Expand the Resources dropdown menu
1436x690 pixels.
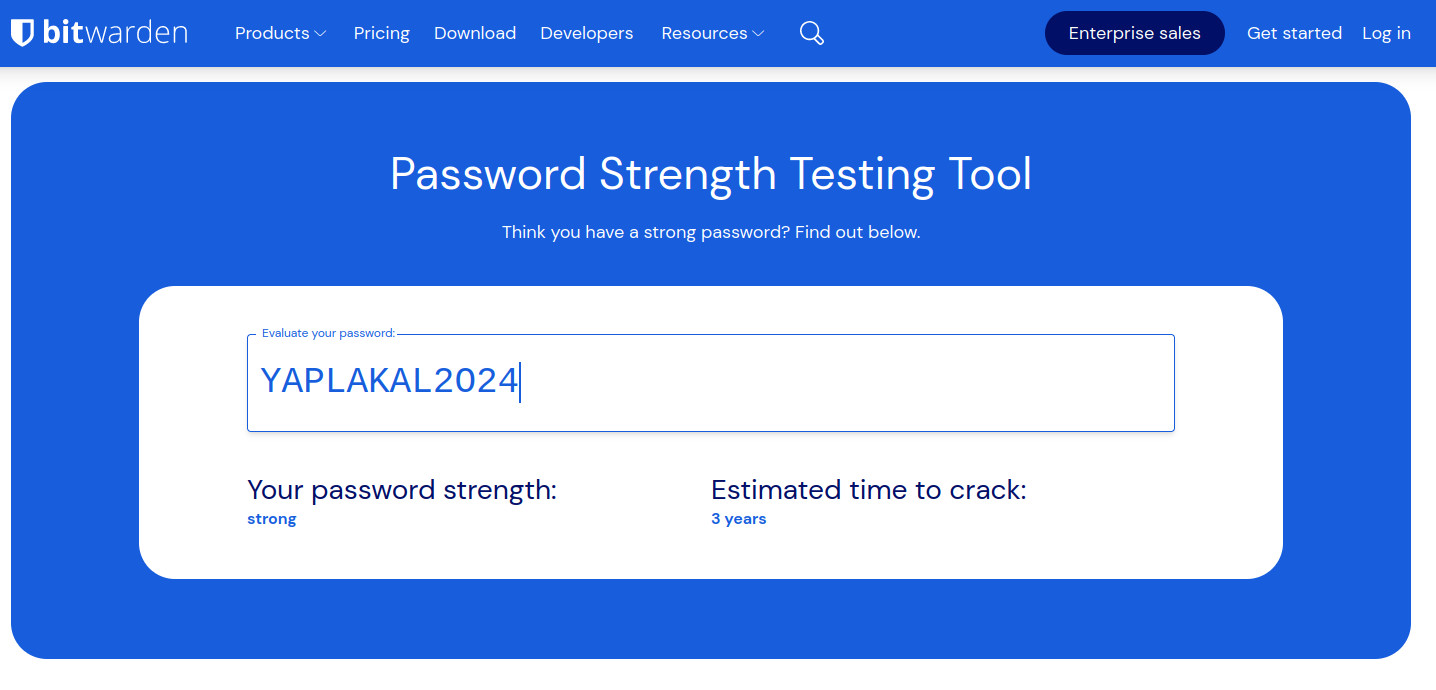(x=713, y=33)
